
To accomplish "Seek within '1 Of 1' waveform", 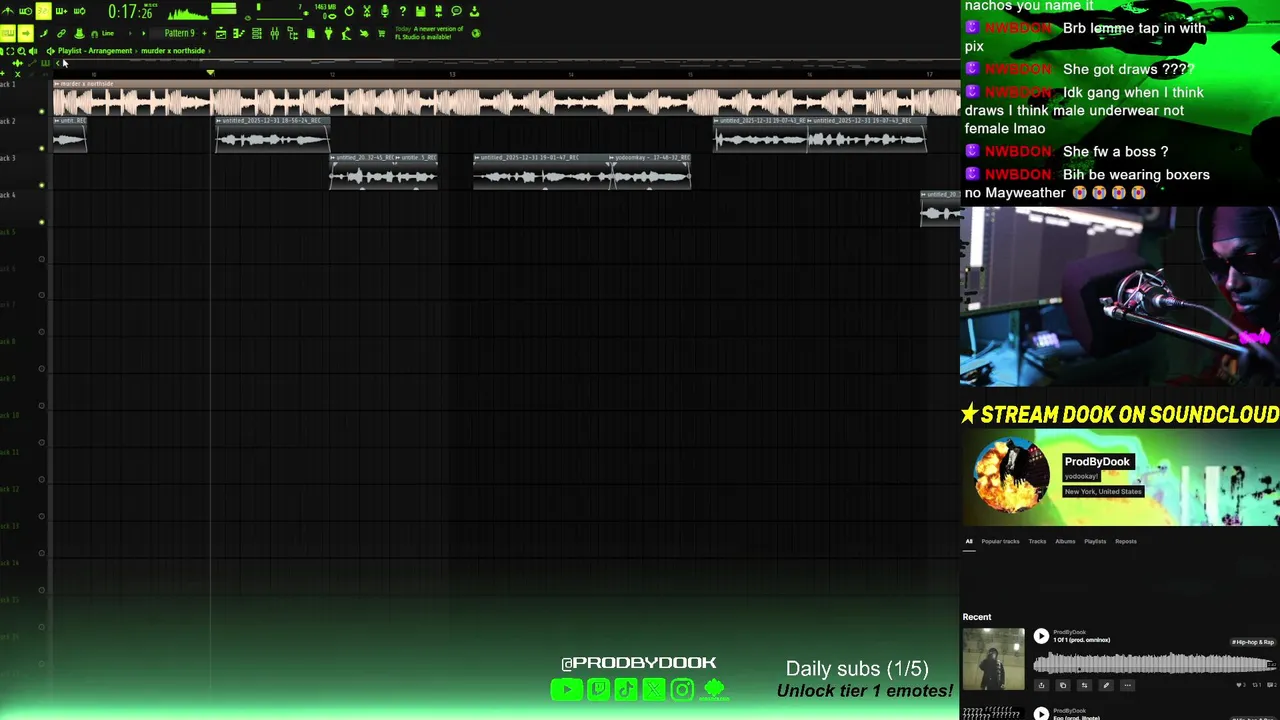I will 1154,663.
